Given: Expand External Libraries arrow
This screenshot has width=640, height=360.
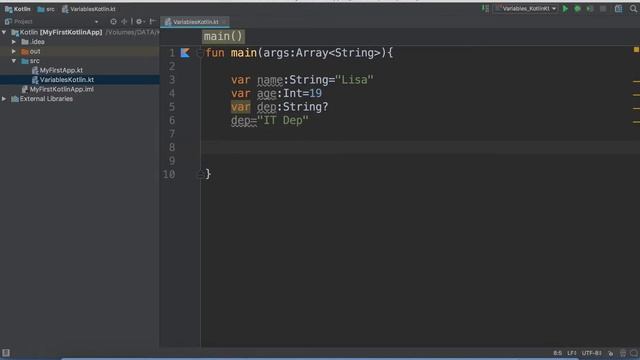Looking at the screenshot, I should pos(4,99).
